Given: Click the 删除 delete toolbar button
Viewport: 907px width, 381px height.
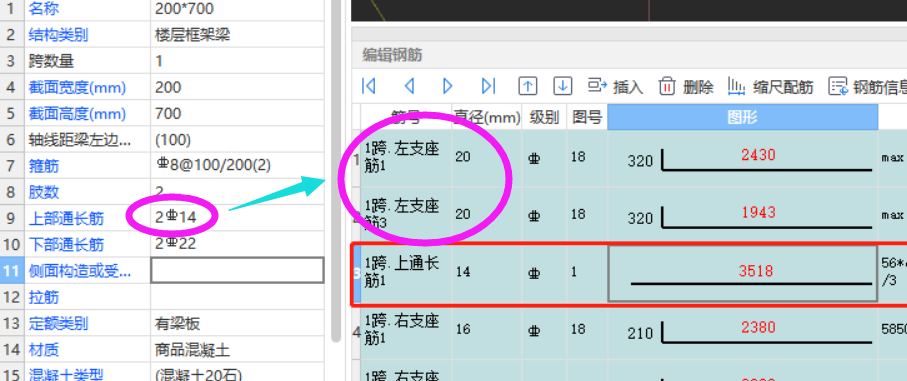Looking at the screenshot, I should [686, 87].
